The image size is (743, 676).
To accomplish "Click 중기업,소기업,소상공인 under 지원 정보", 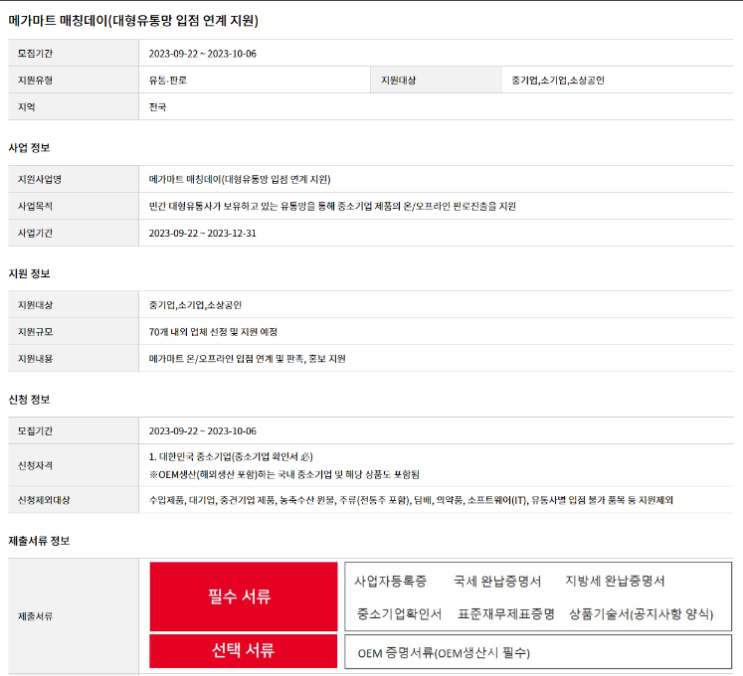I will tap(195, 305).
